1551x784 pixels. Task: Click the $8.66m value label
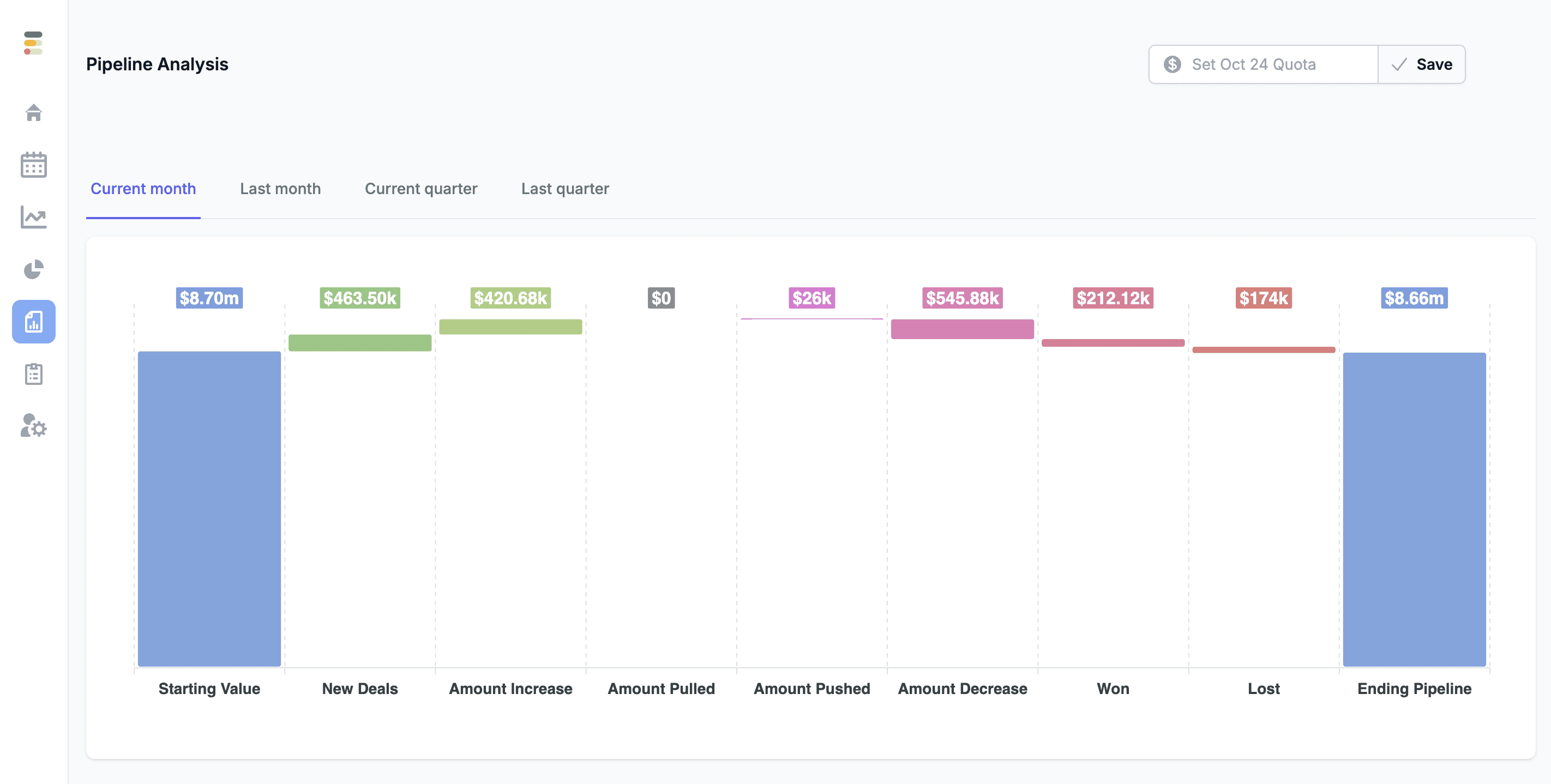tap(1414, 298)
